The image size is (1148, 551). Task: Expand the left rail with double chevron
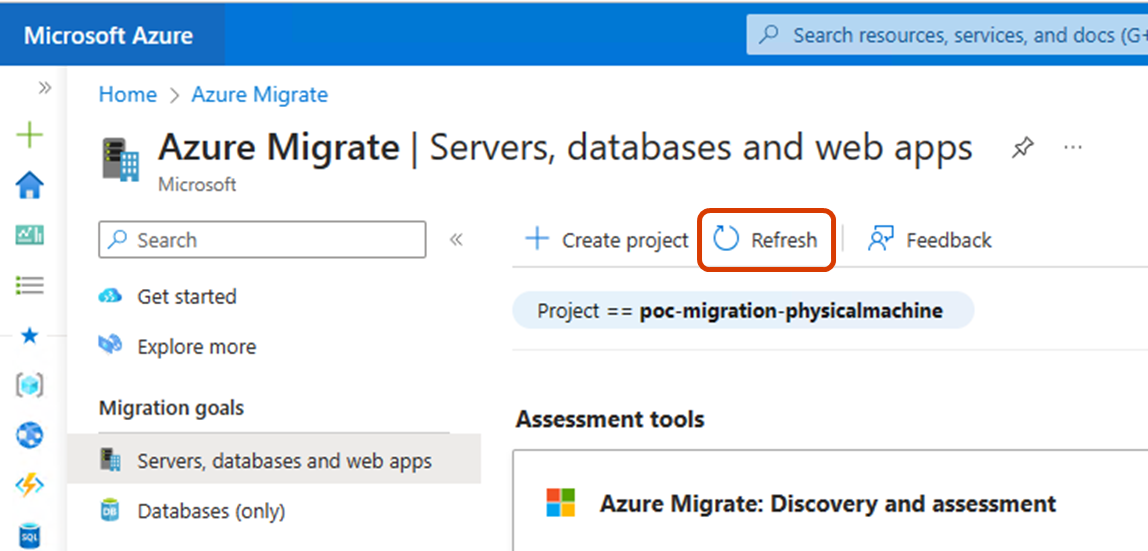pyautogui.click(x=45, y=88)
